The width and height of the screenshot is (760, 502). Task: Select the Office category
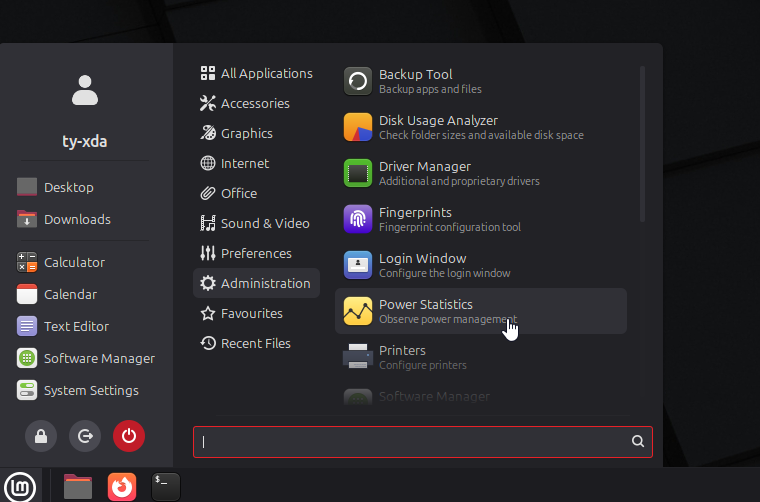pyautogui.click(x=256, y=193)
